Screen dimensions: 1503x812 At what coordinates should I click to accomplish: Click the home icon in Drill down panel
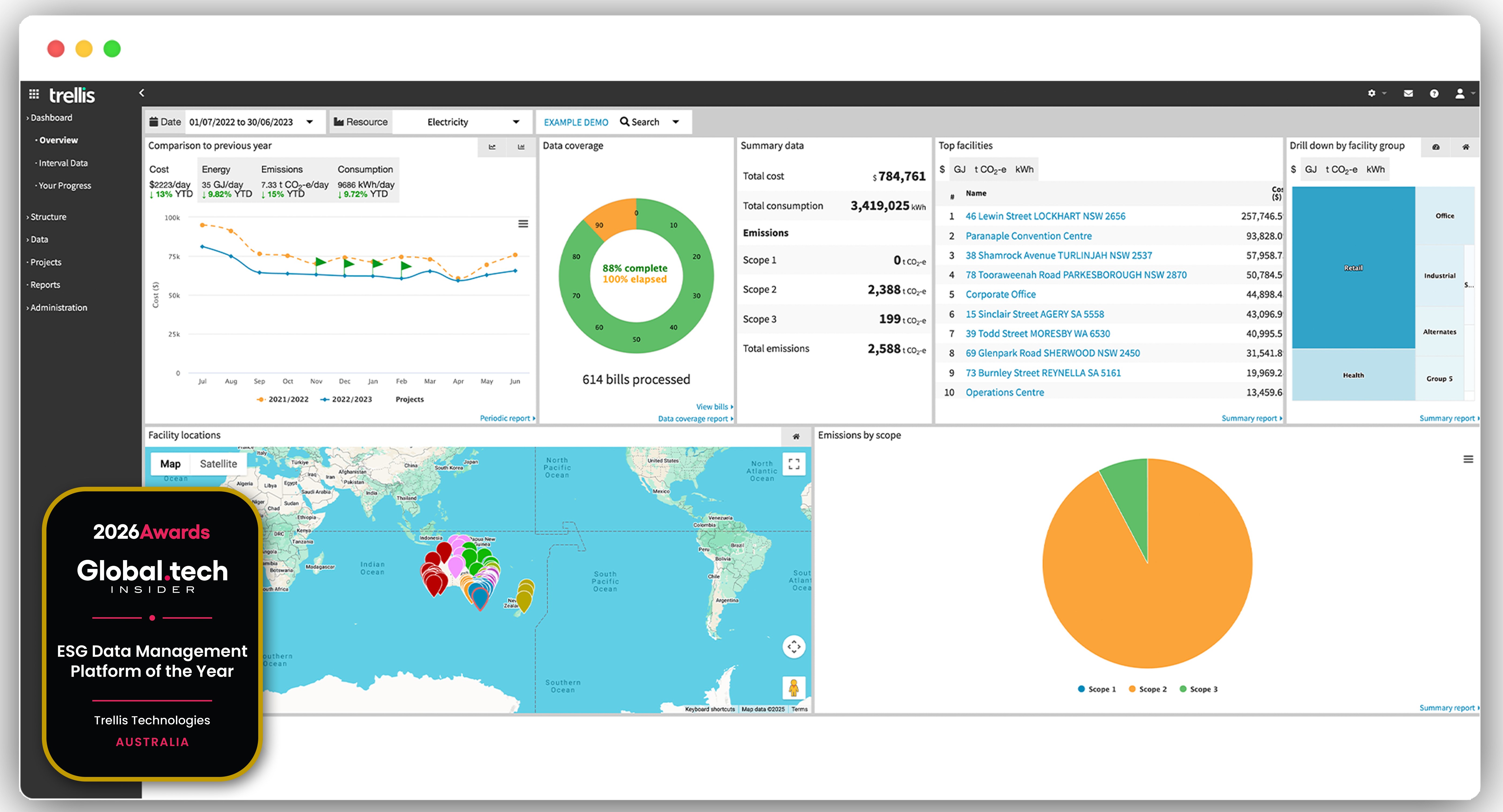pos(1466,147)
